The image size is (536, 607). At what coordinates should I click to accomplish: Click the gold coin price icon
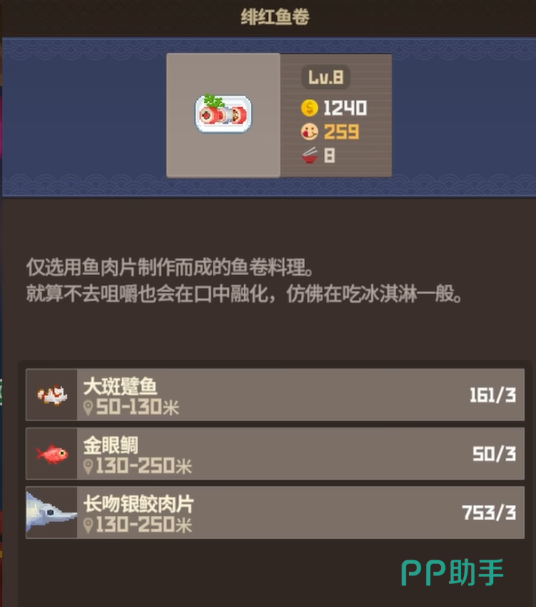309,108
